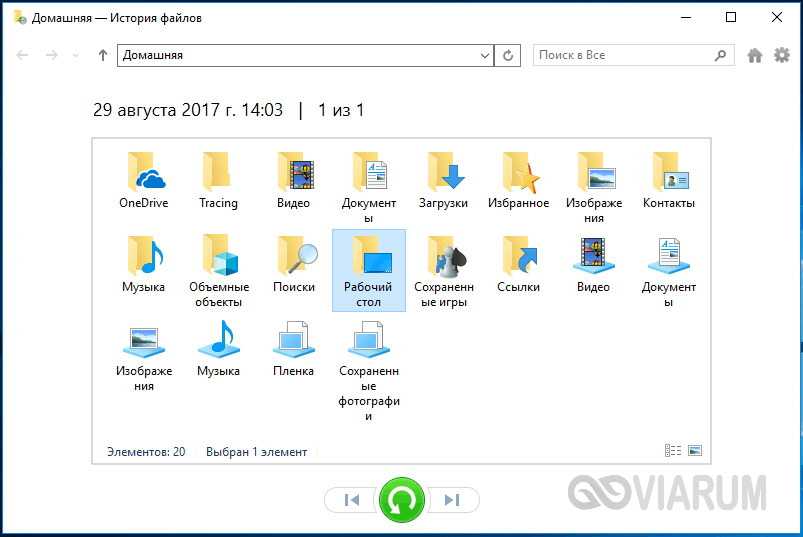Go to next backup version
The height and width of the screenshot is (537, 803).
point(452,500)
